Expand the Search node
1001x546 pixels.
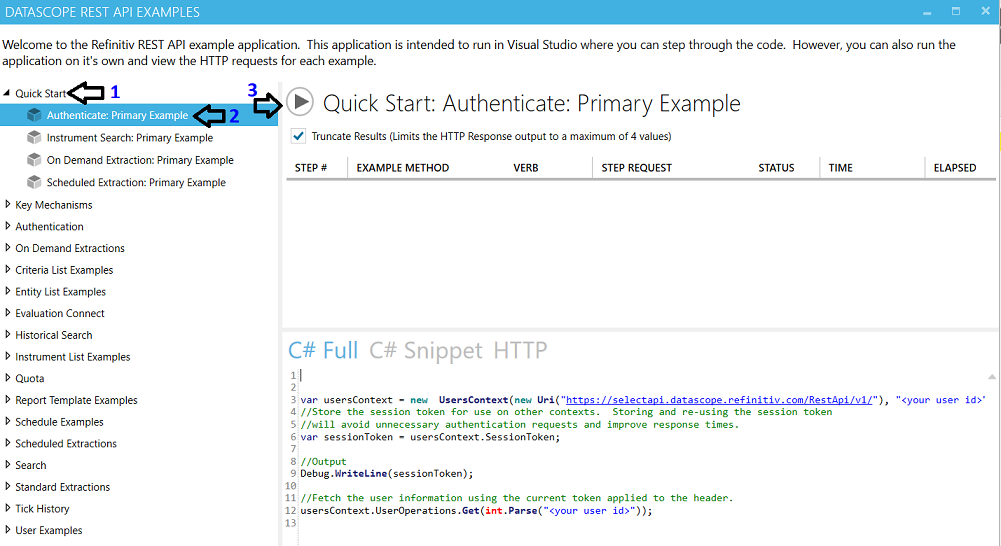coord(8,465)
